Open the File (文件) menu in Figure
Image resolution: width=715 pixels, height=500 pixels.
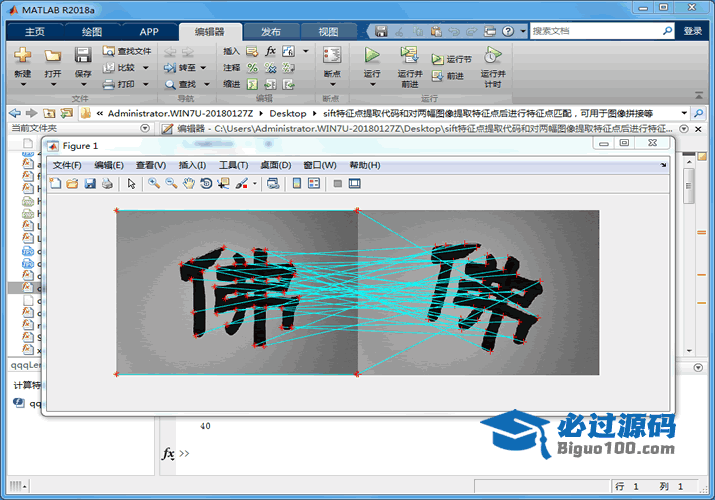[67, 165]
